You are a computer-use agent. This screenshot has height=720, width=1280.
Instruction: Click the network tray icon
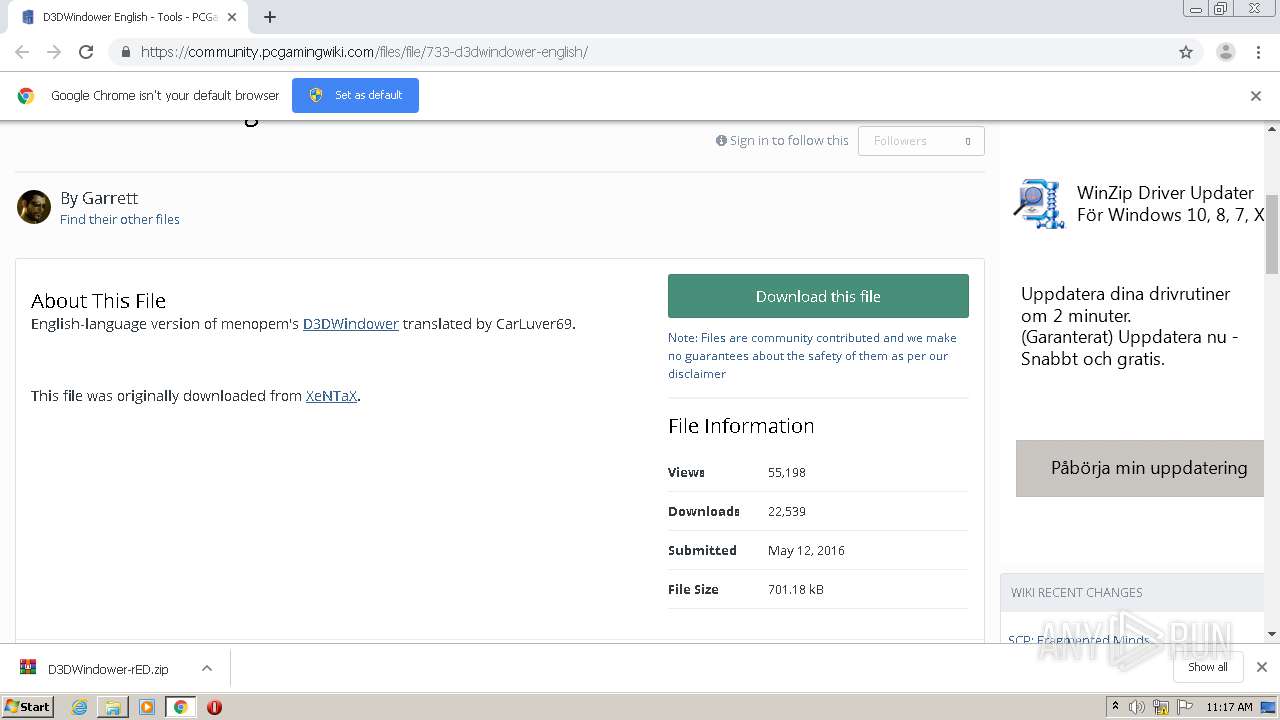[1161, 707]
